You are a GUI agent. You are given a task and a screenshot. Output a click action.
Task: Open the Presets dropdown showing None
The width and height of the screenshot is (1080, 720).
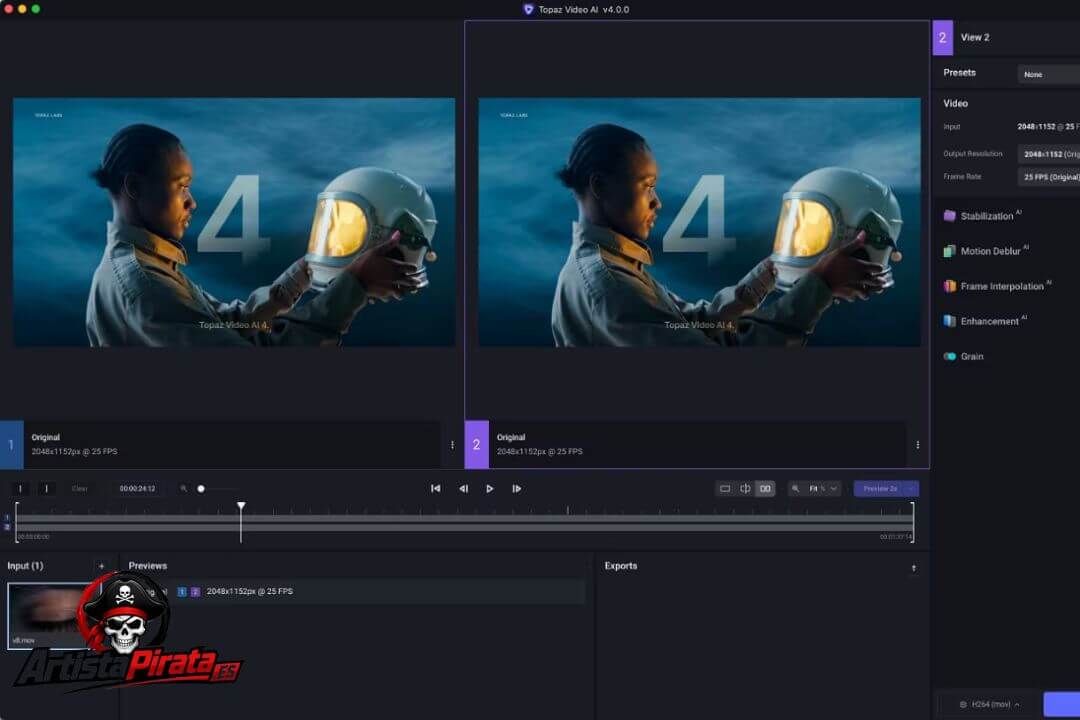pyautogui.click(x=1048, y=74)
